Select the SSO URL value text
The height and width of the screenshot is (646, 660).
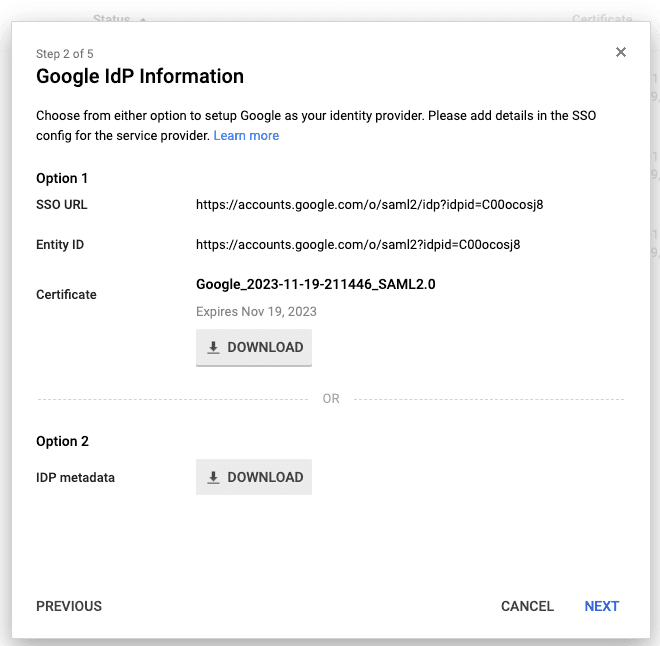pos(370,205)
